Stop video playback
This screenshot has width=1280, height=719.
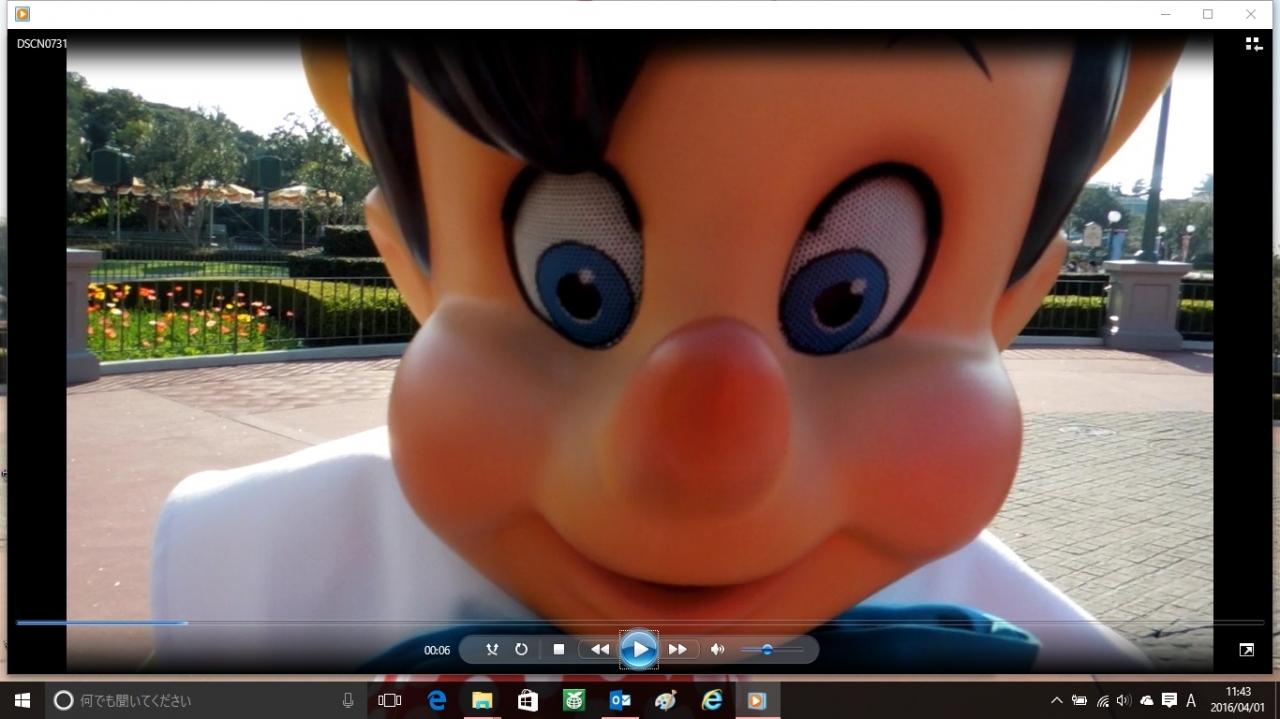point(559,649)
